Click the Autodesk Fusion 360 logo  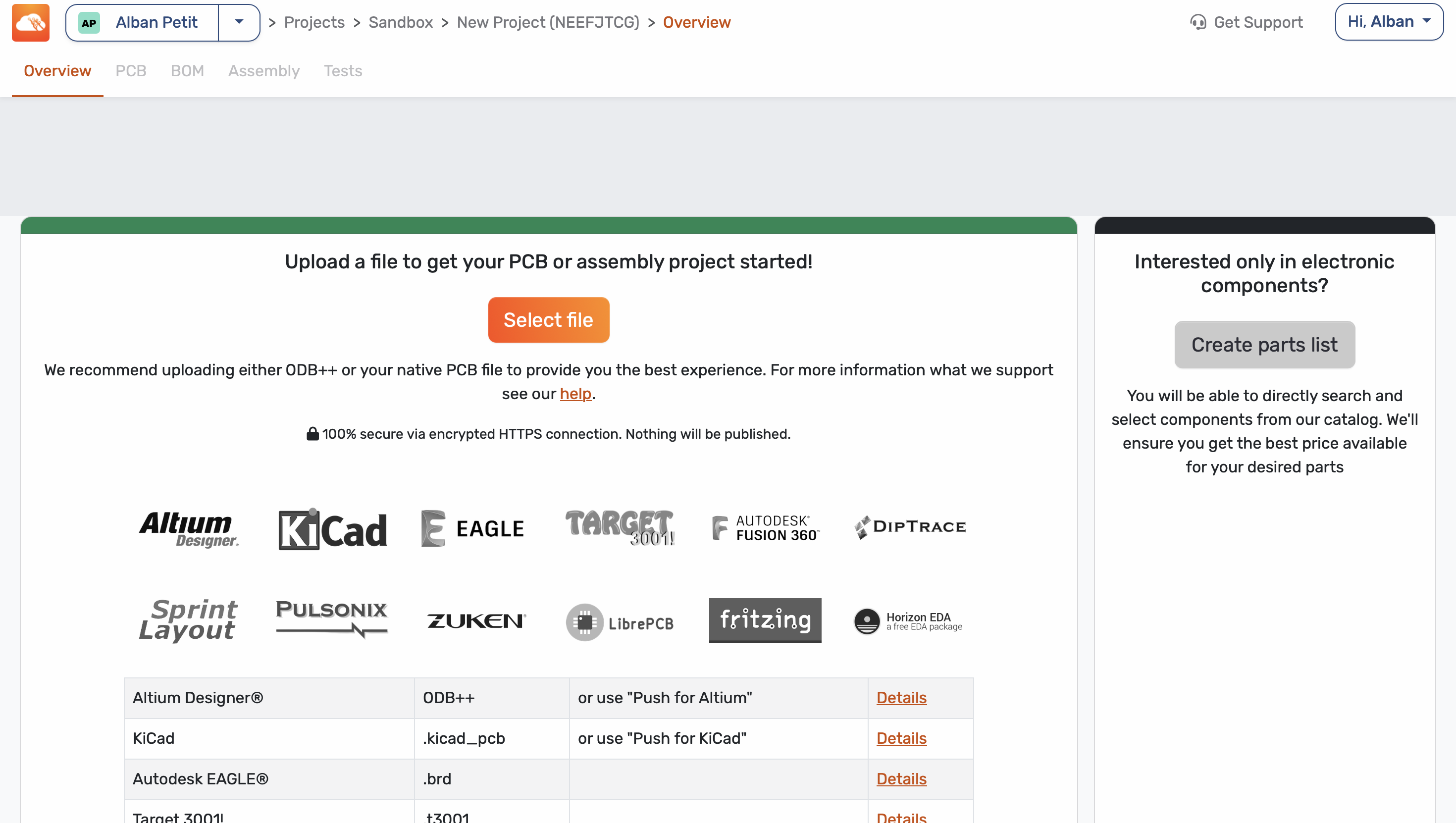(765, 528)
